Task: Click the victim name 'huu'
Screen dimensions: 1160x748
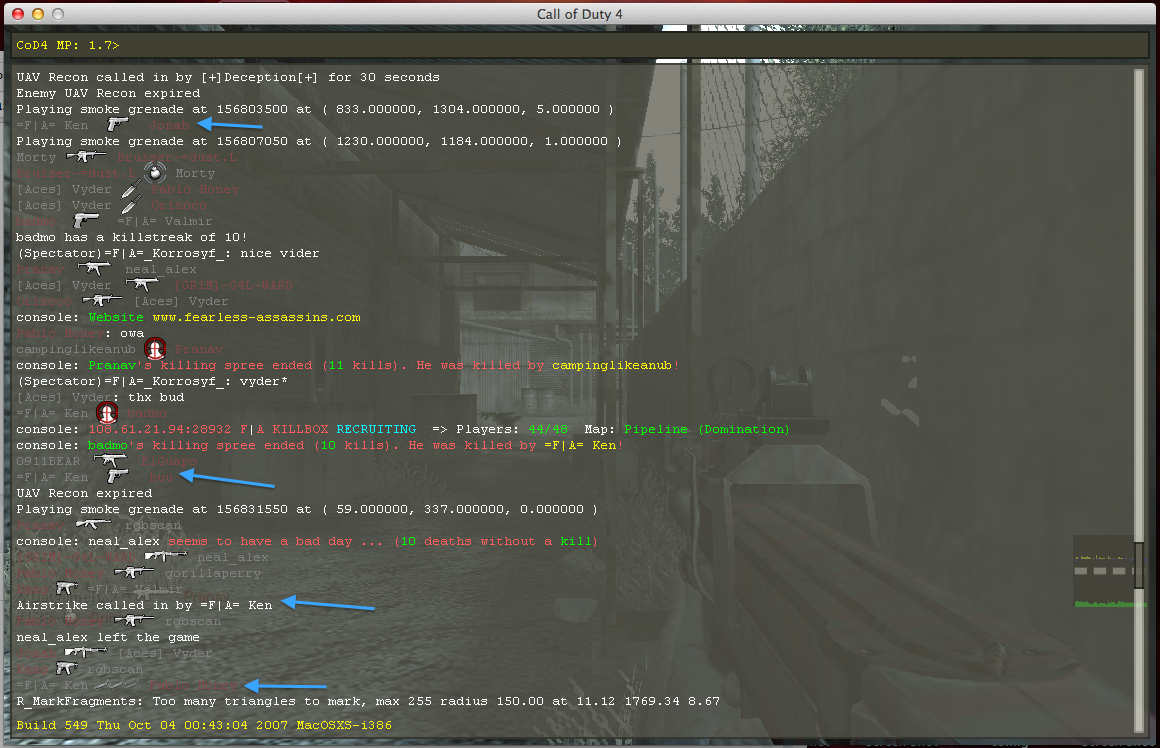Action: pyautogui.click(x=161, y=477)
